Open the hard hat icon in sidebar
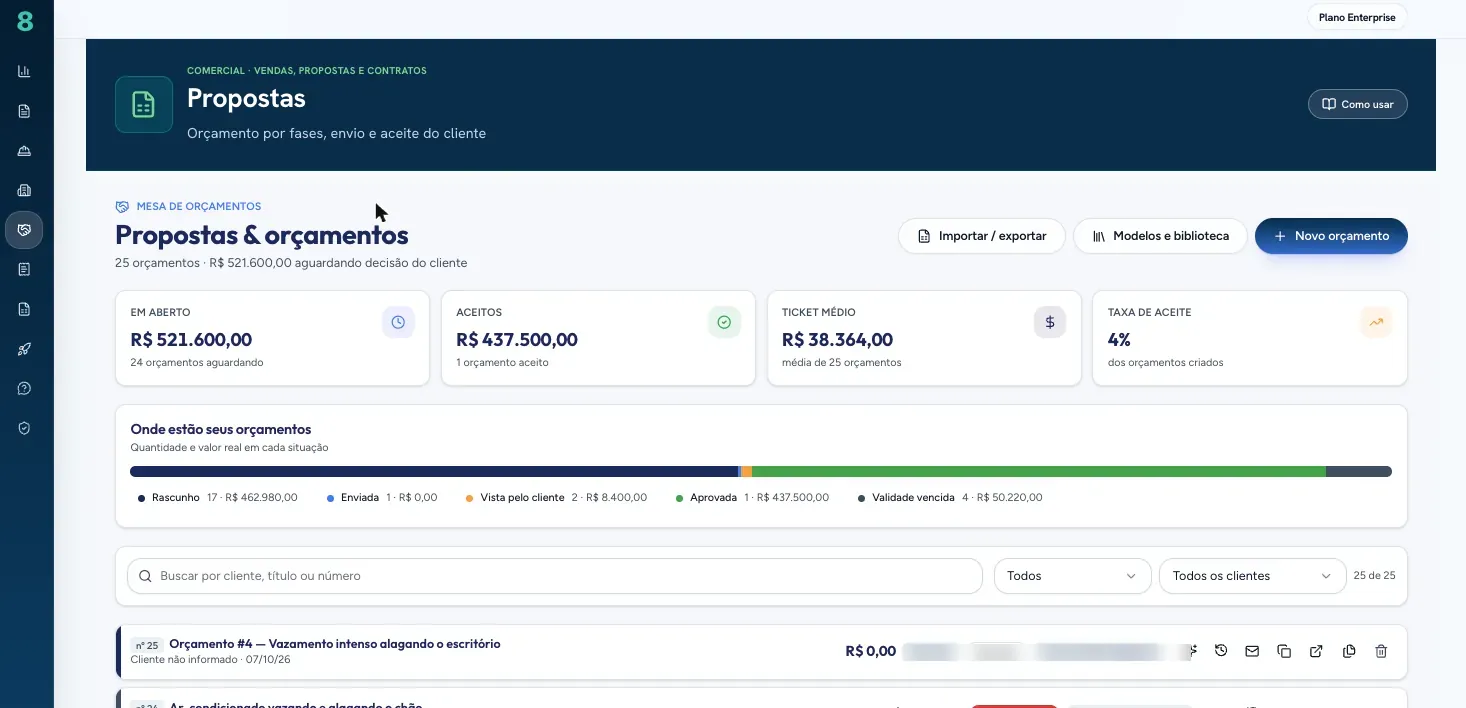 point(24,151)
